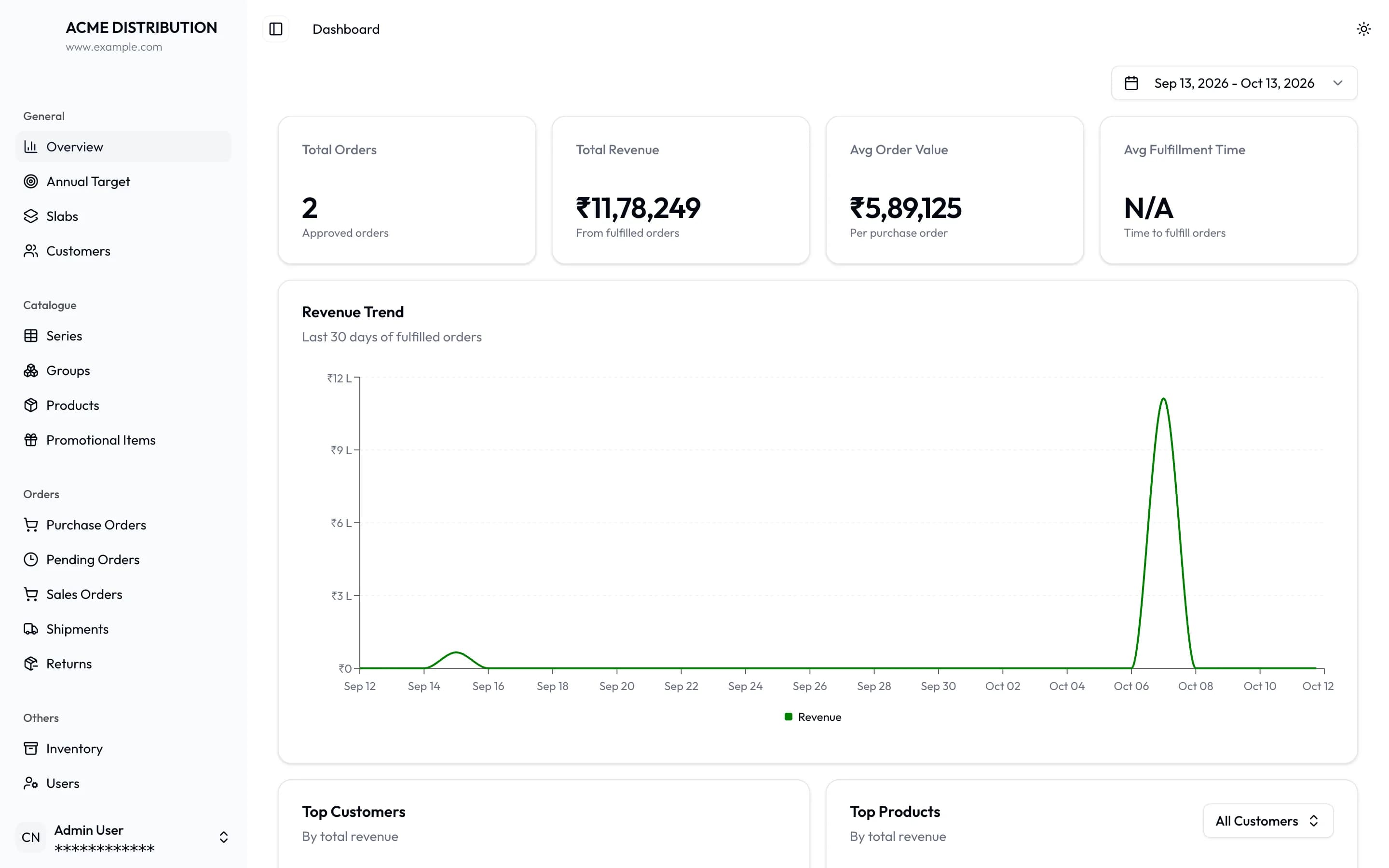The image size is (1389, 868).
Task: Click the Series table icon
Action: coord(31,336)
